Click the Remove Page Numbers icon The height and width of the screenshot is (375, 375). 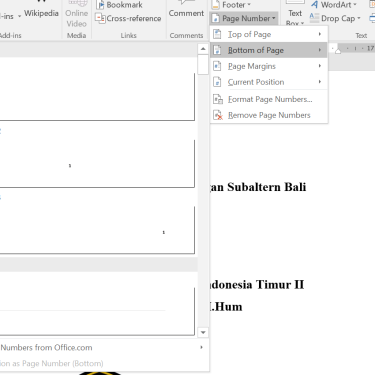[218, 115]
